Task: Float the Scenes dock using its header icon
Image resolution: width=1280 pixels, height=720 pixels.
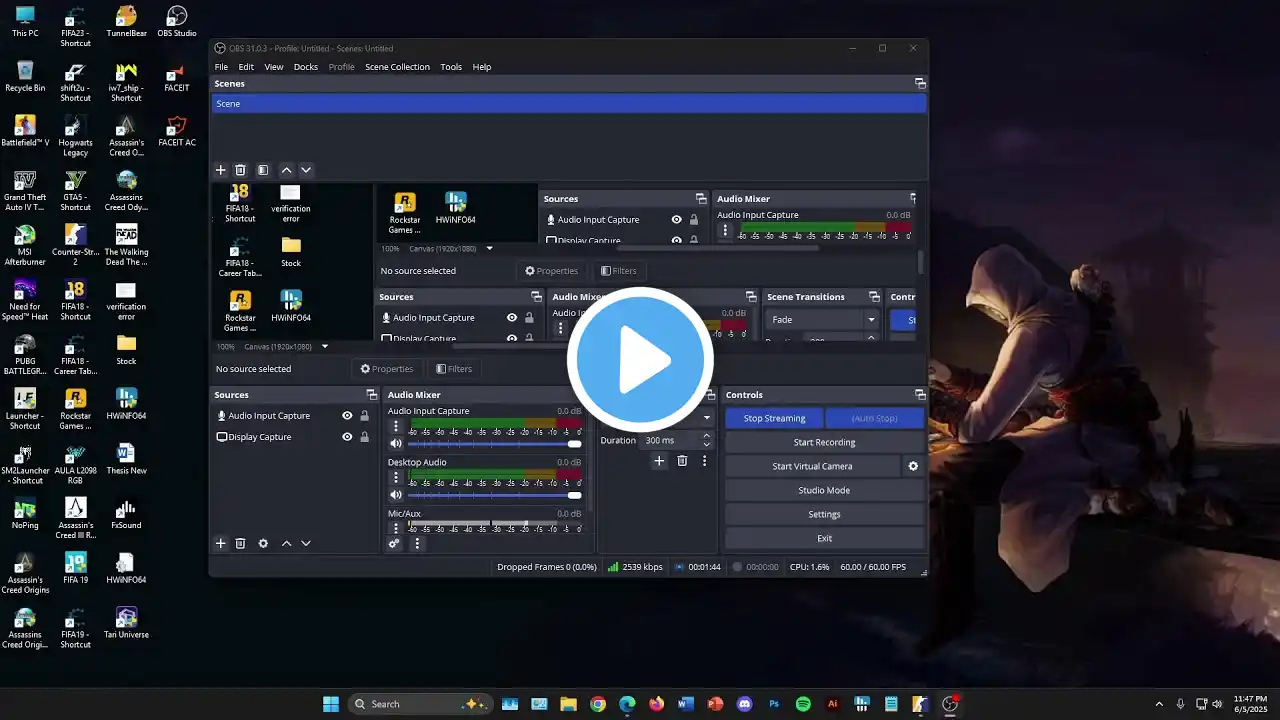Action: 920,84
